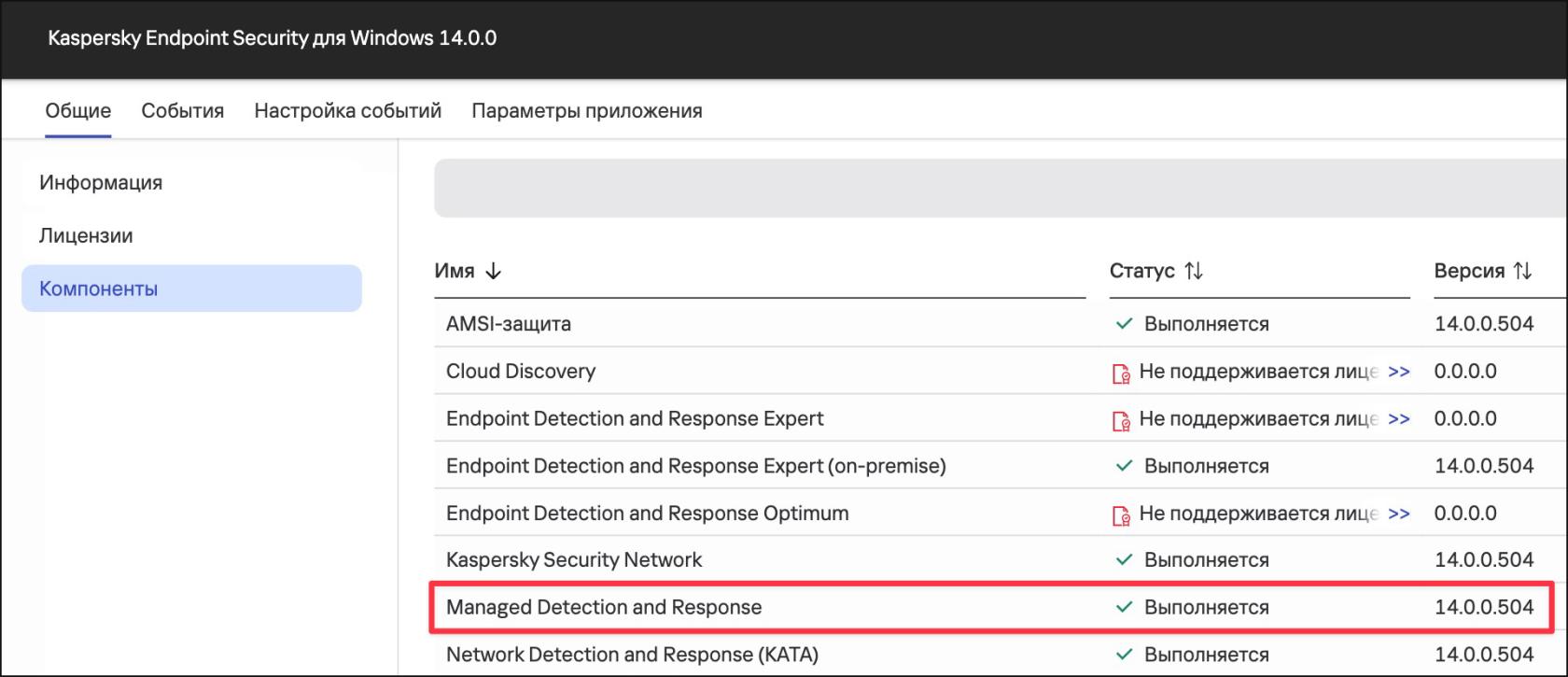Image resolution: width=1568 pixels, height=677 pixels.
Task: Select Managed Detection and Response component name
Action: pyautogui.click(x=604, y=607)
